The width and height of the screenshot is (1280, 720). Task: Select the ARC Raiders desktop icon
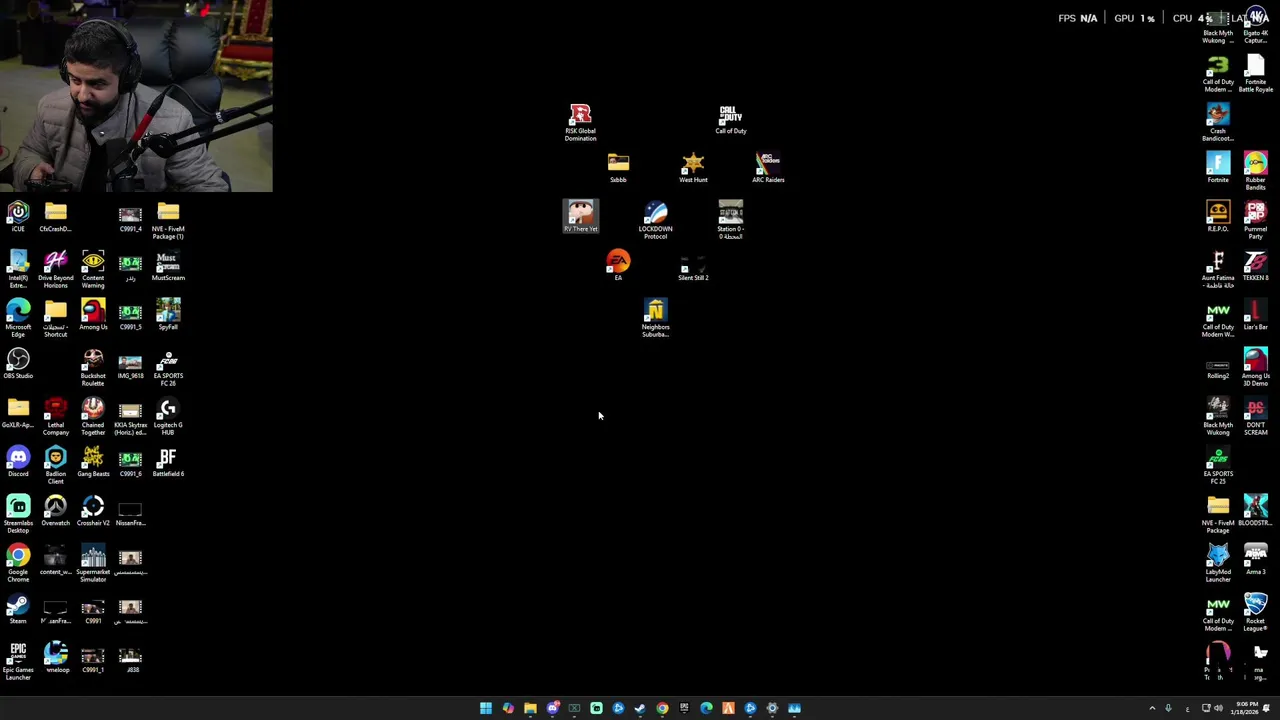[768, 168]
